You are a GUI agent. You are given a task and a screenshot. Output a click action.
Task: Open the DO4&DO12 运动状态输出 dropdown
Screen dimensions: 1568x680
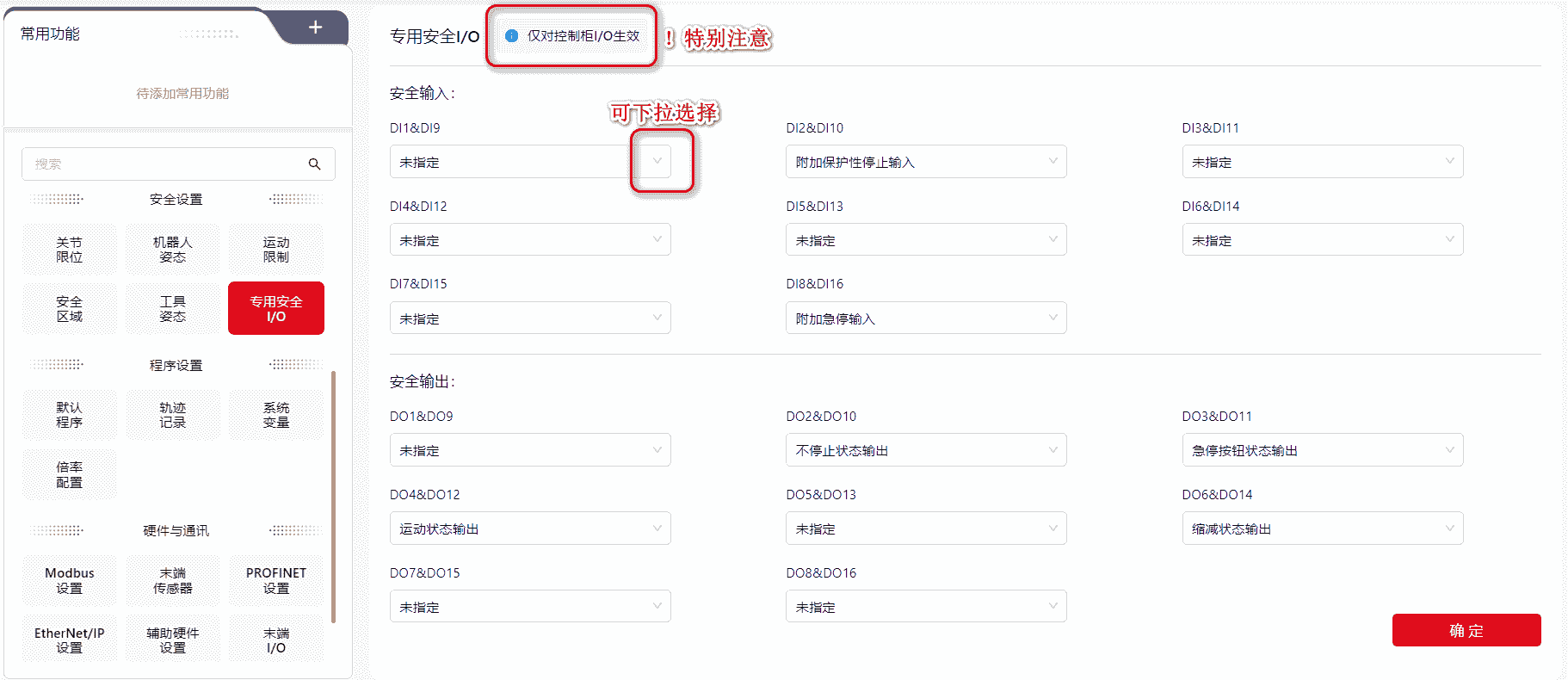click(x=529, y=529)
